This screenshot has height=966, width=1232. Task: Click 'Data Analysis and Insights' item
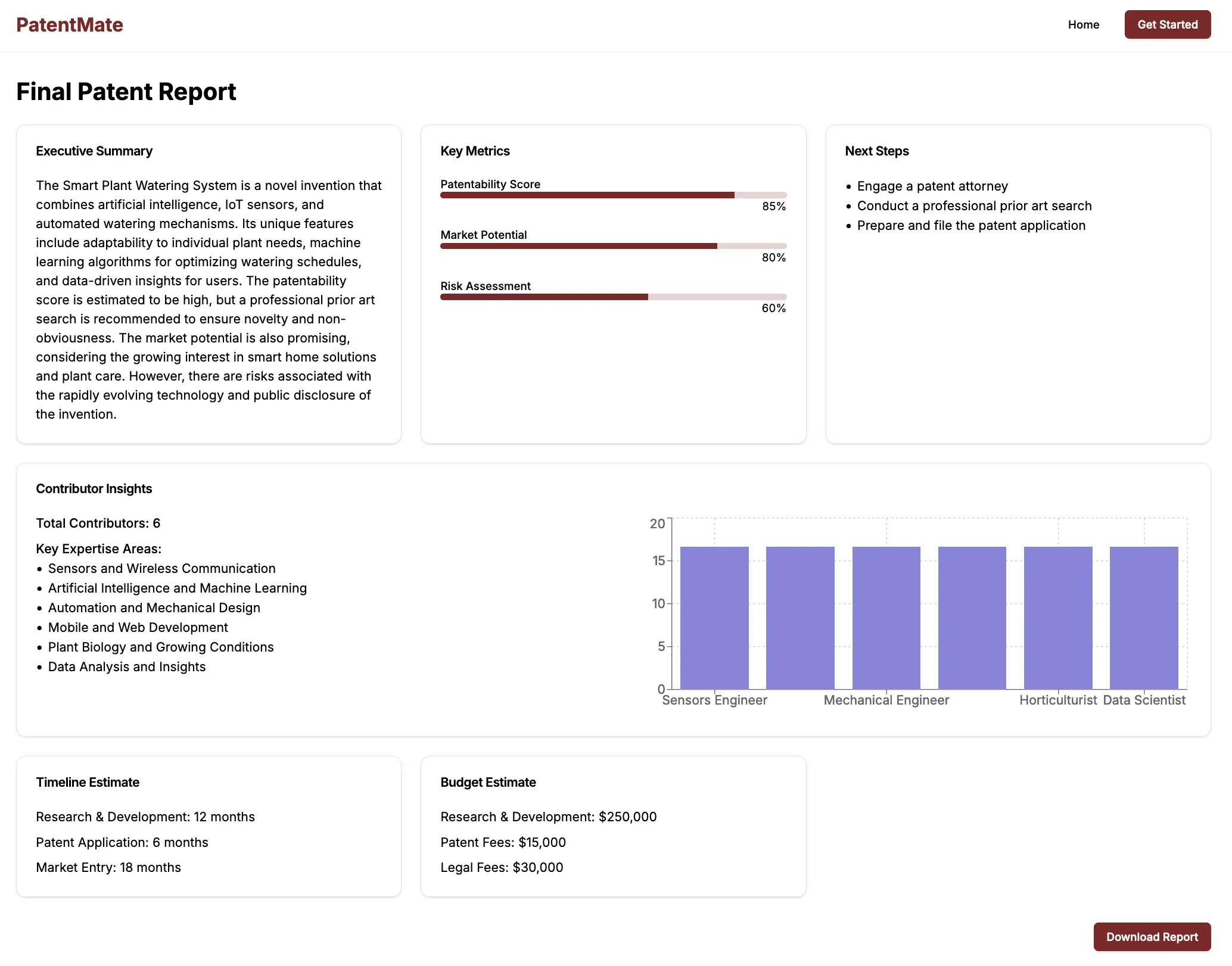[x=127, y=667]
